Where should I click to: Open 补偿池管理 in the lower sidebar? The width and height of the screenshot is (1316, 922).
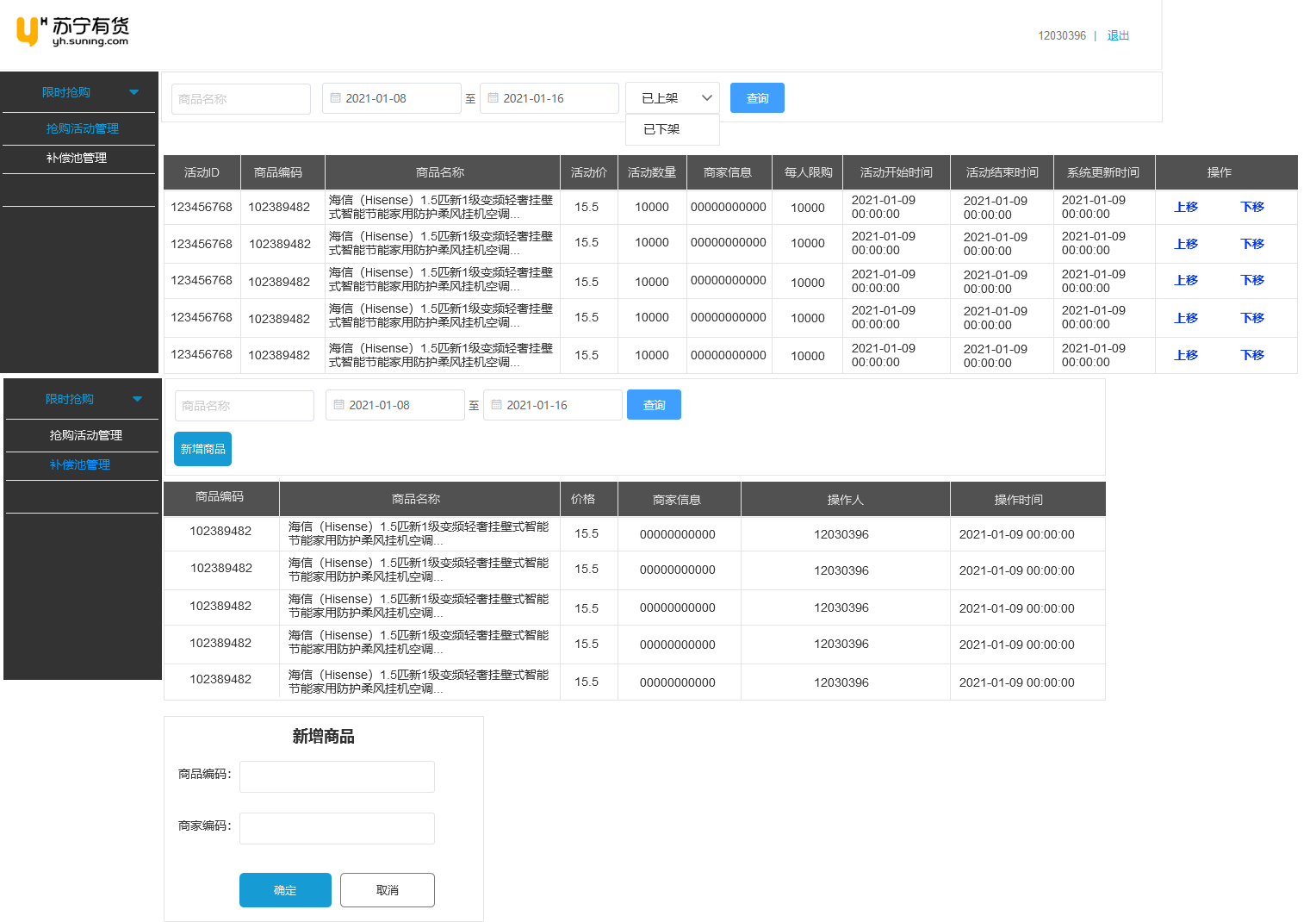80,464
